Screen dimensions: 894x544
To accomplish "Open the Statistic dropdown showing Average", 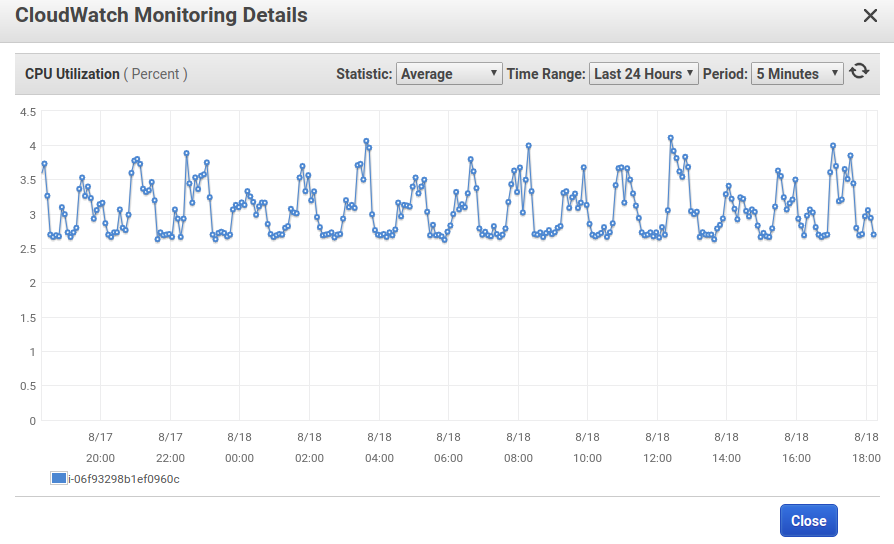I will (x=449, y=74).
